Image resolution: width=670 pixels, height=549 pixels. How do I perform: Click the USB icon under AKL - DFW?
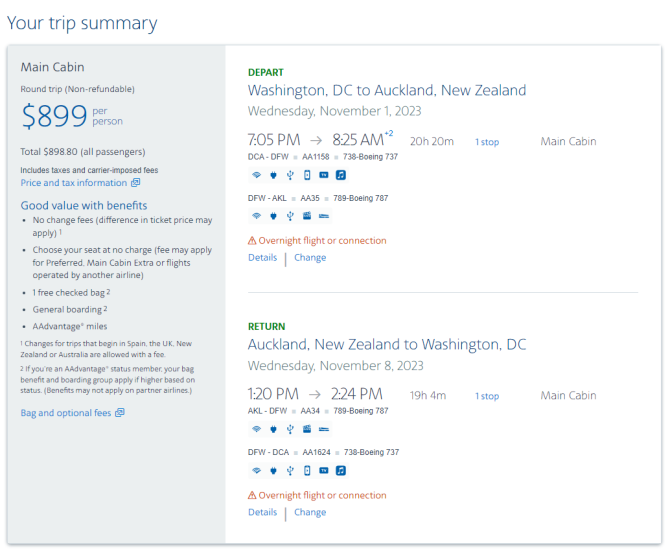tap(290, 429)
